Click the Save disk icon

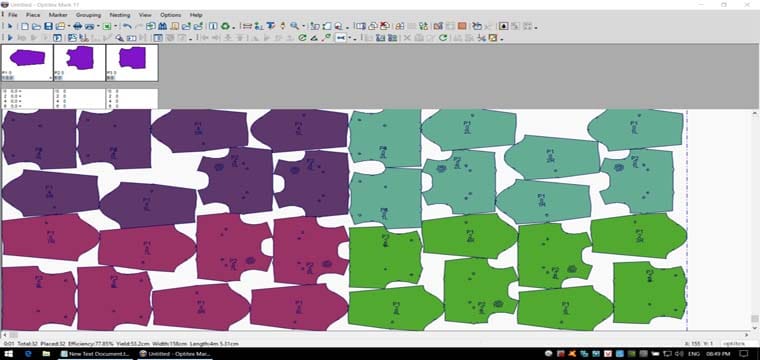tap(48, 26)
